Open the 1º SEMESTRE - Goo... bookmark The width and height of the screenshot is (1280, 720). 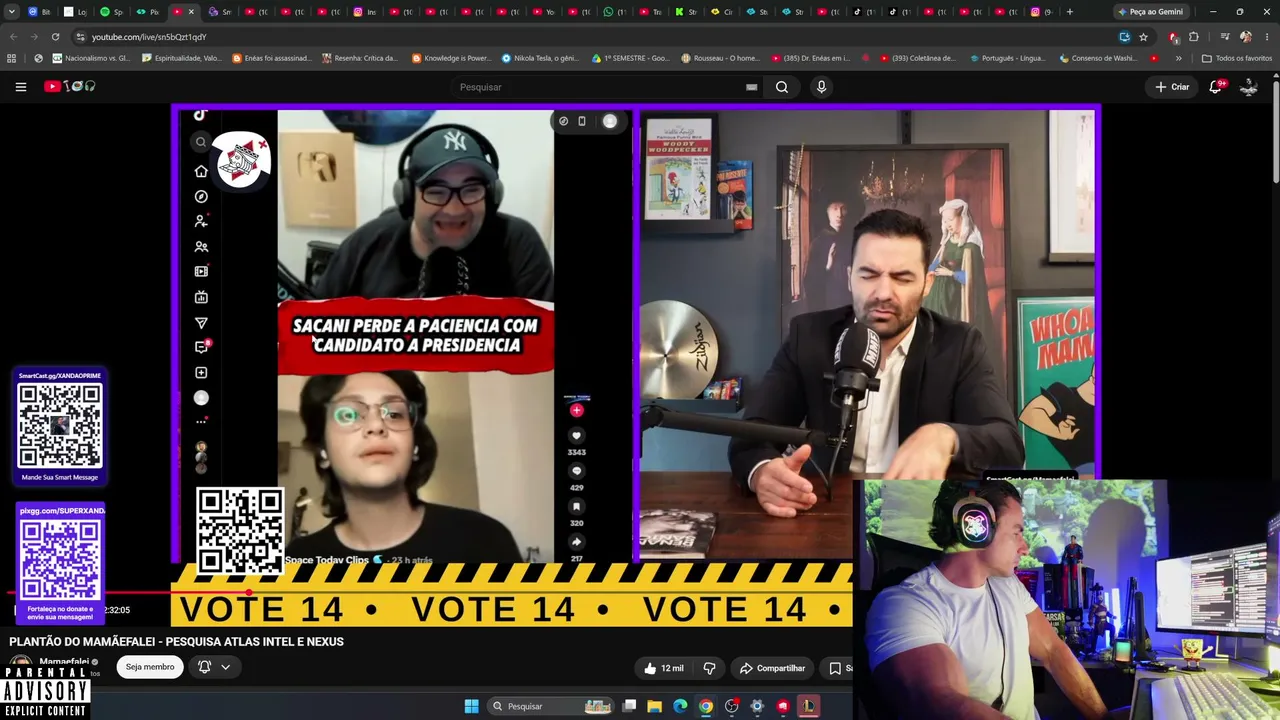click(x=631, y=58)
